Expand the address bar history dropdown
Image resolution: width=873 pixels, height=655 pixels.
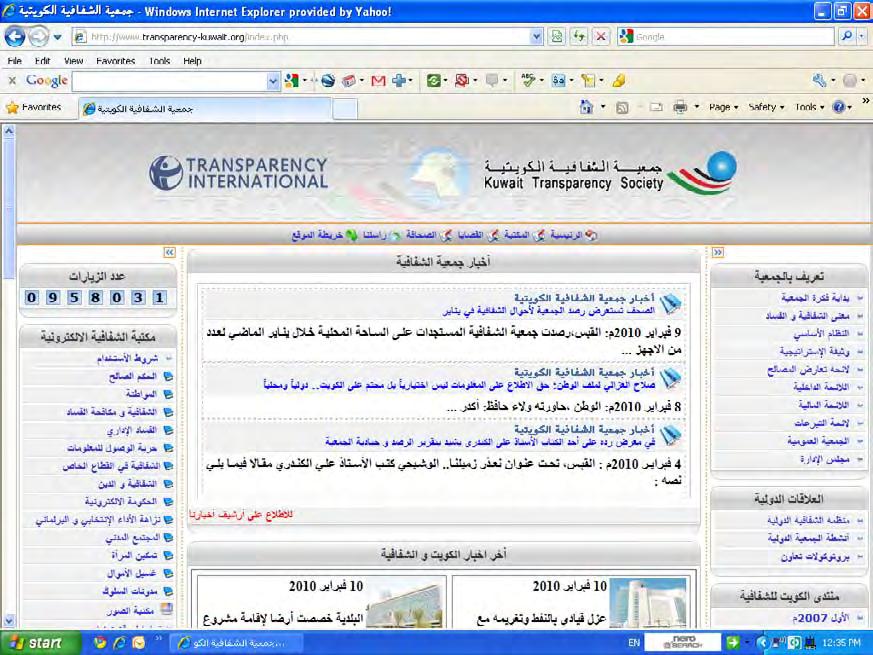click(x=536, y=37)
